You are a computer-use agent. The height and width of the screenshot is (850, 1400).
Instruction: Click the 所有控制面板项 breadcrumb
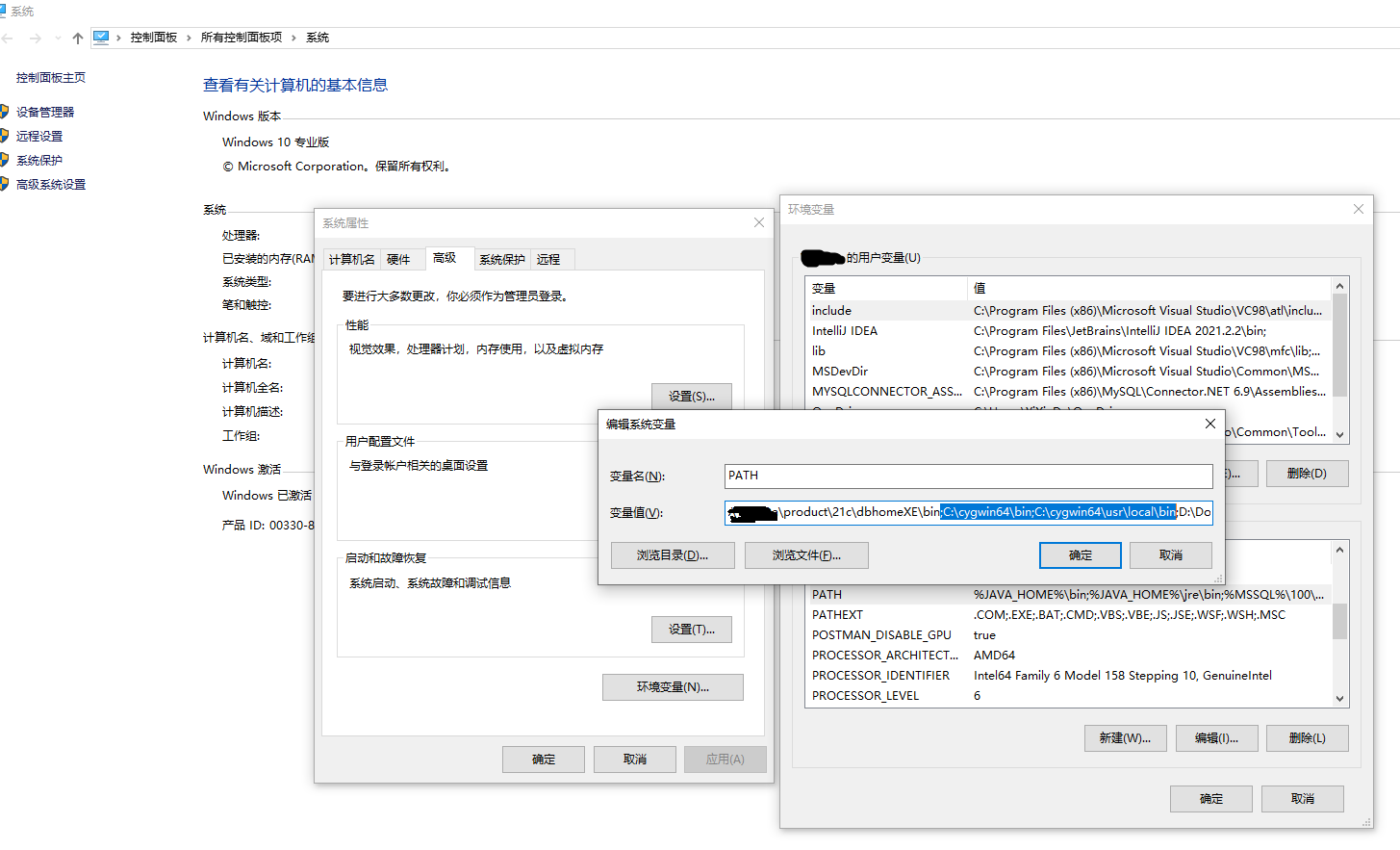[x=242, y=38]
